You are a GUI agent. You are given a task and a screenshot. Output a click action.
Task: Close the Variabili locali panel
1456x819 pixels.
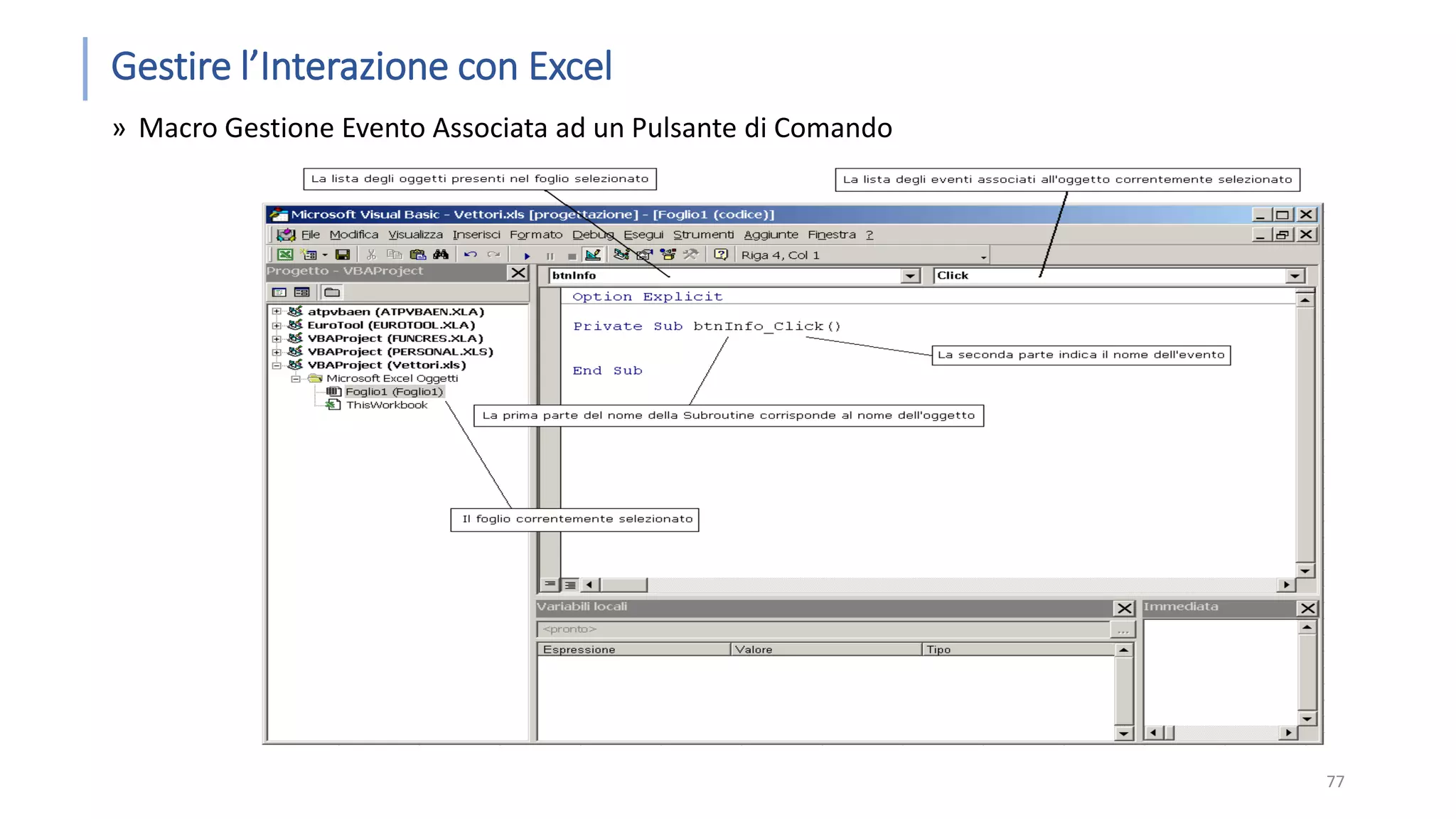(1124, 609)
